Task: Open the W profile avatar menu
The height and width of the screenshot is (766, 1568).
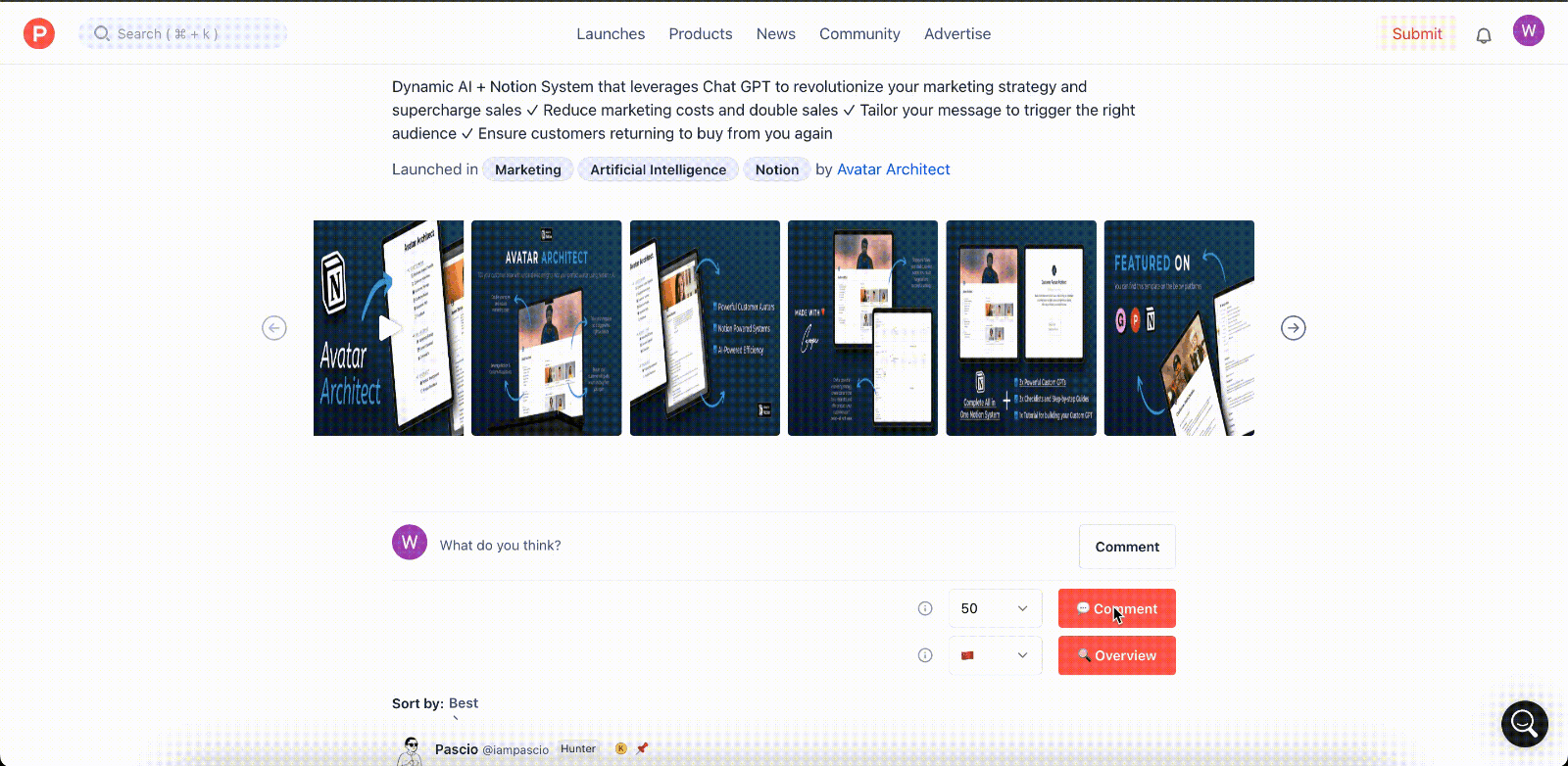Action: coord(1528,31)
